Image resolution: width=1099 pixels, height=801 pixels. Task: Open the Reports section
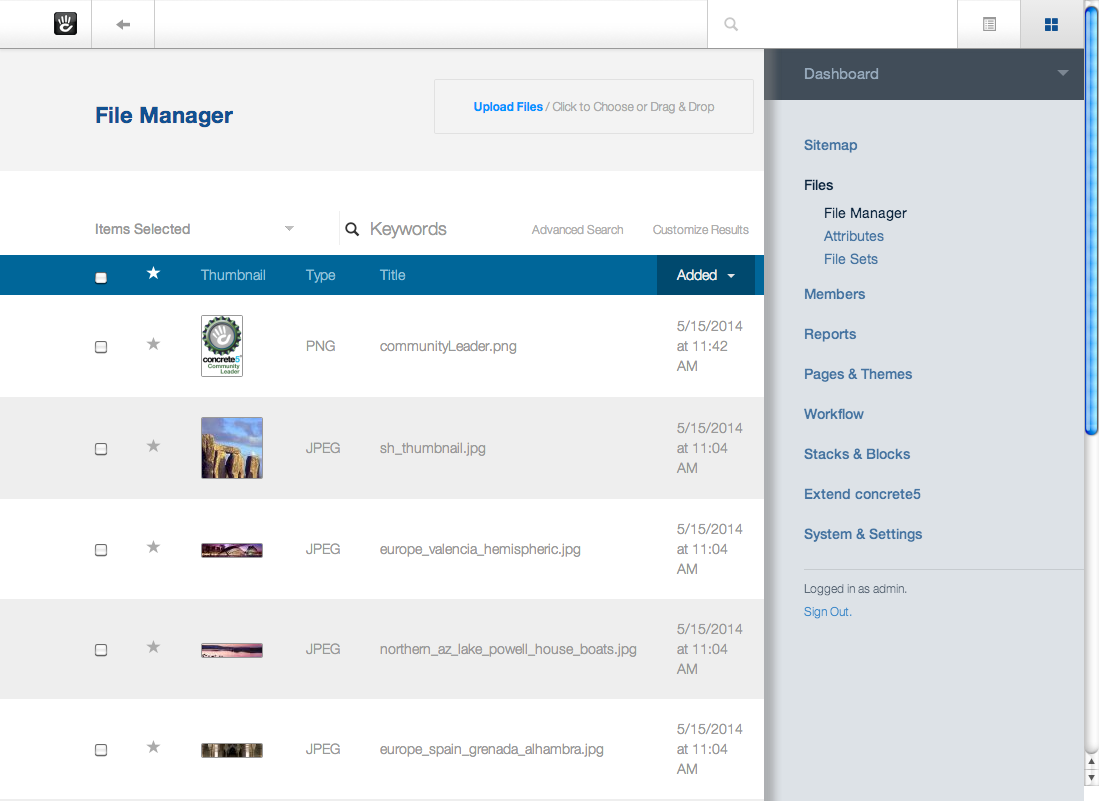[830, 334]
